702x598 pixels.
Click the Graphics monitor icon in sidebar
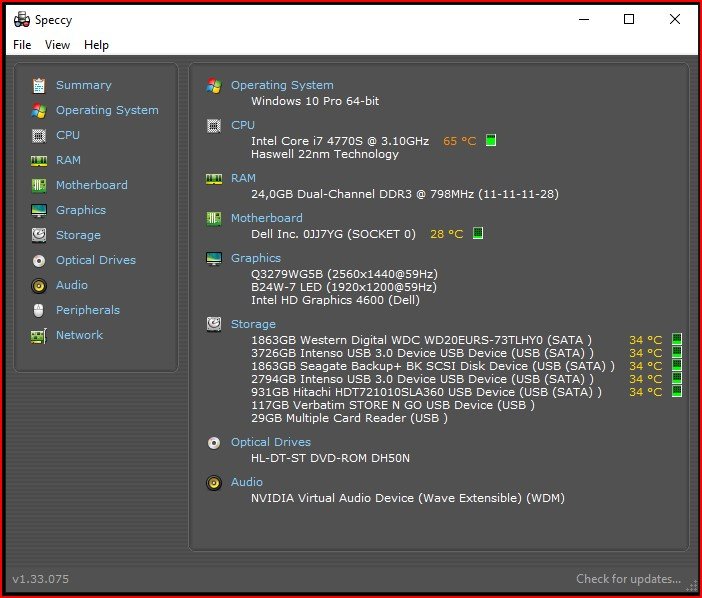pyautogui.click(x=39, y=210)
